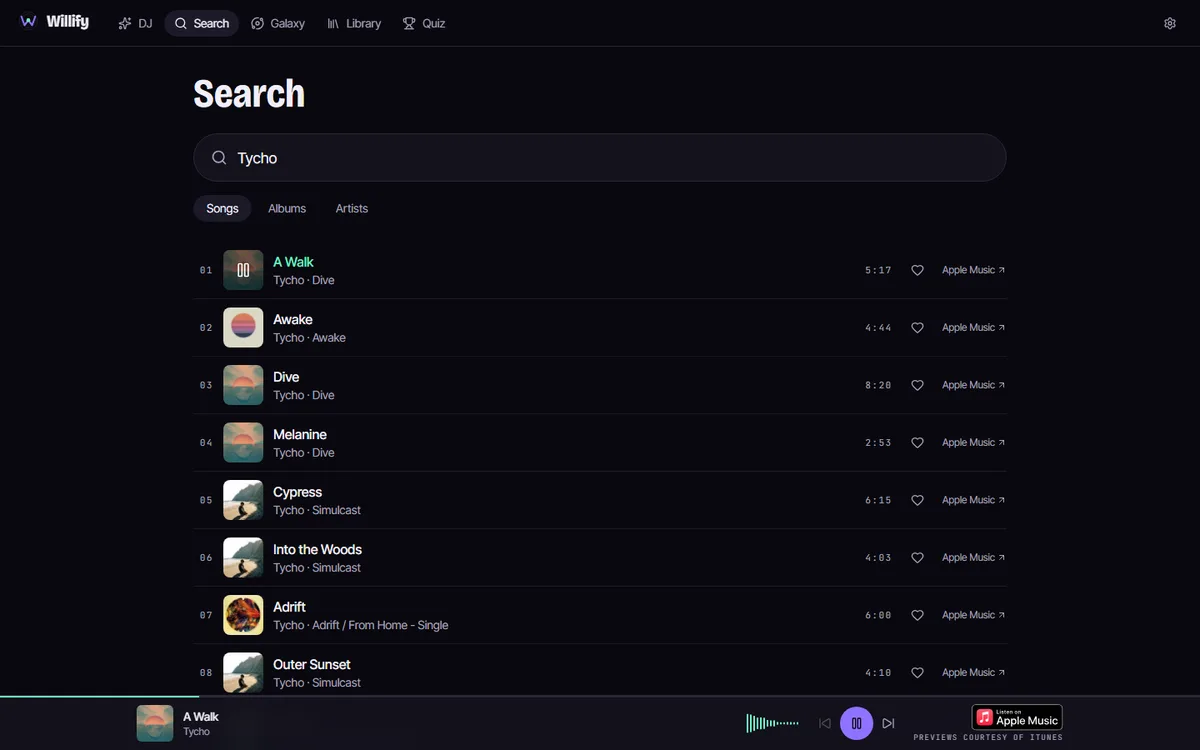The width and height of the screenshot is (1200, 750).
Task: Pause playback in the bottom player
Action: tap(856, 723)
